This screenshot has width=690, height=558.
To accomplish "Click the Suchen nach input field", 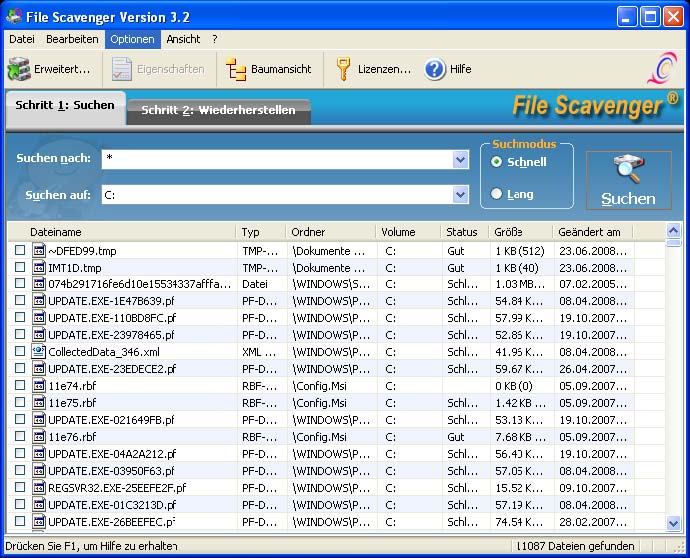I will 277,159.
